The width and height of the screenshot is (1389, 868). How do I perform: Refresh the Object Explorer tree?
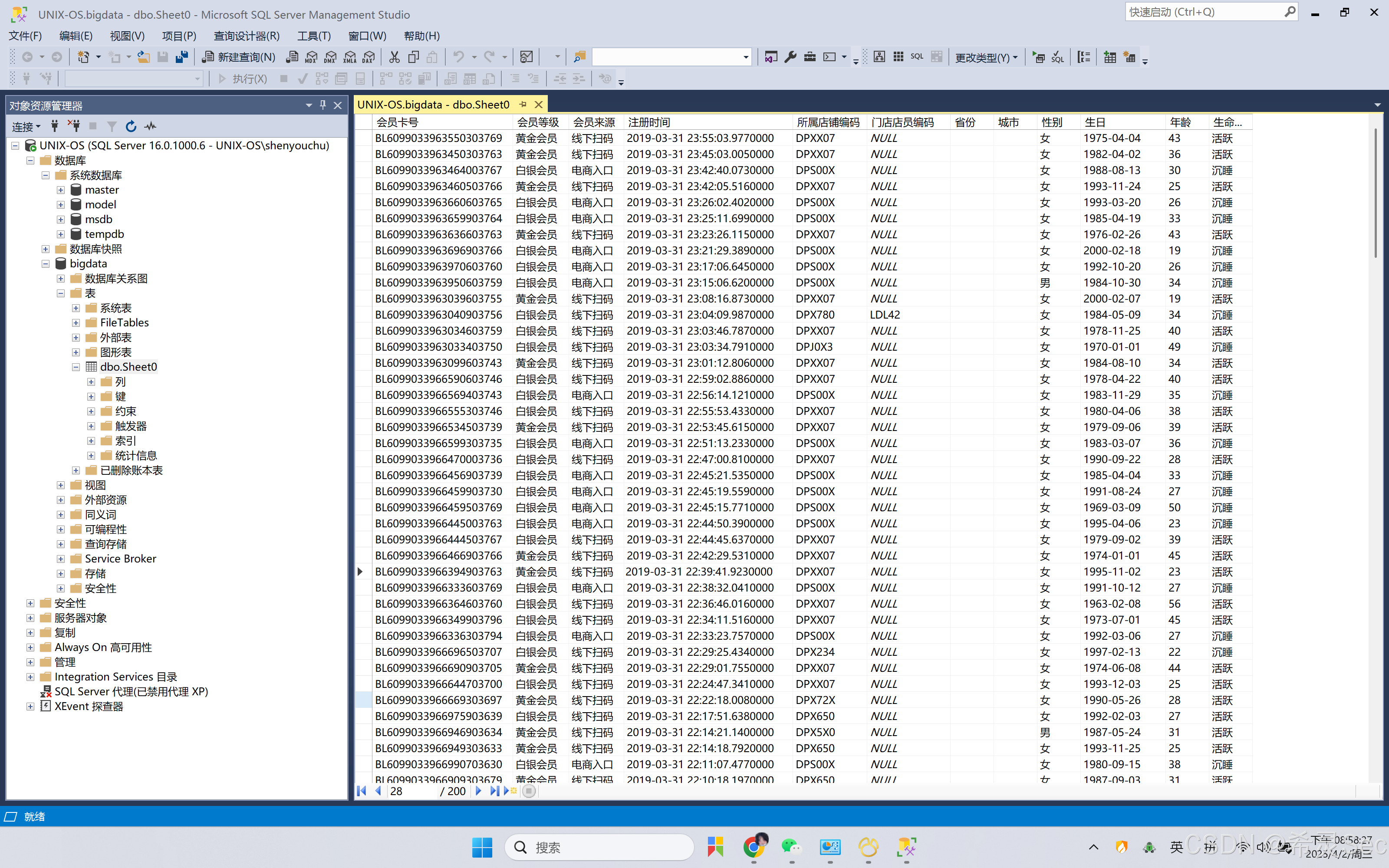(x=131, y=126)
